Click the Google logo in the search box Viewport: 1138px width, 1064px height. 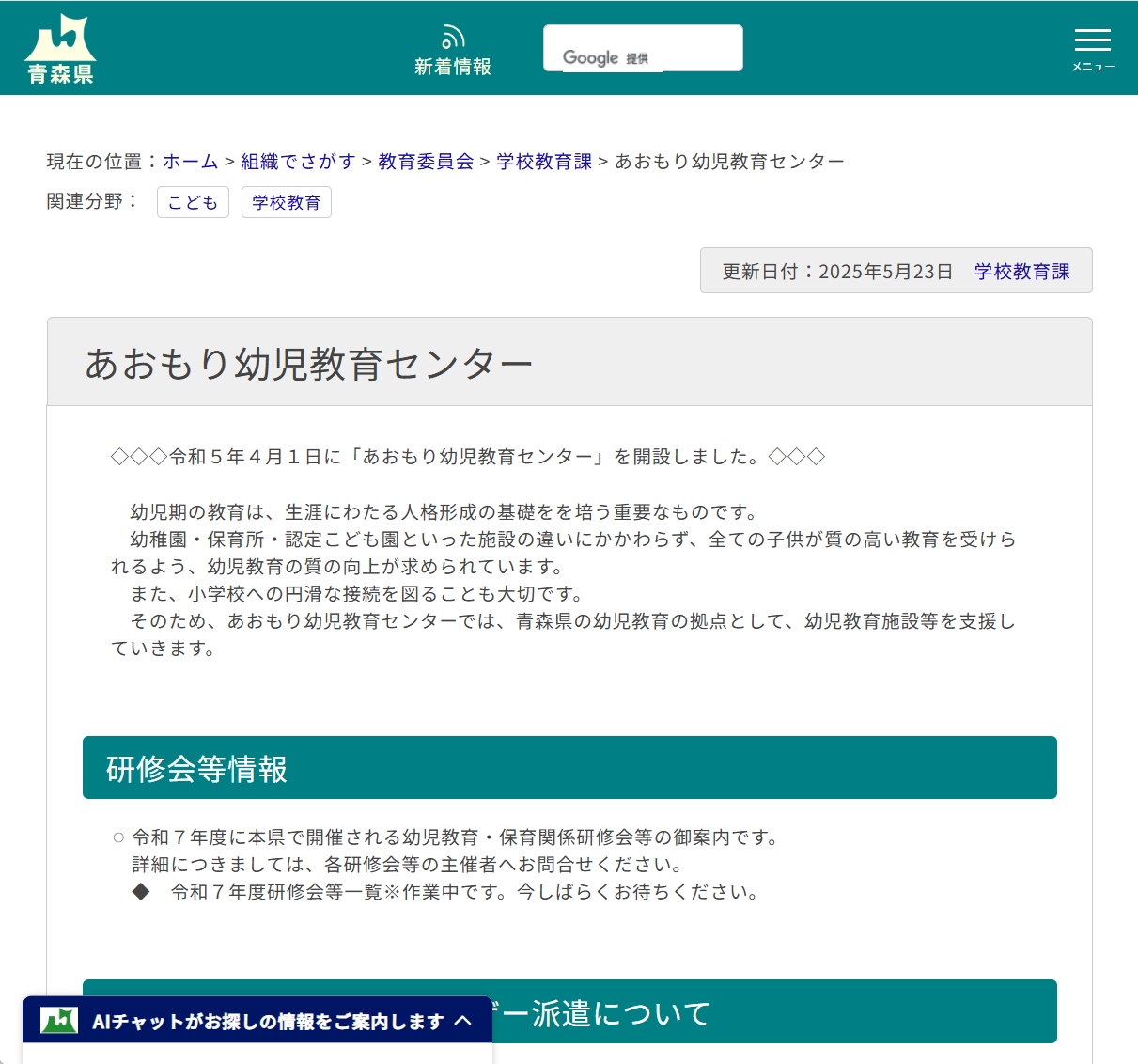click(x=591, y=57)
